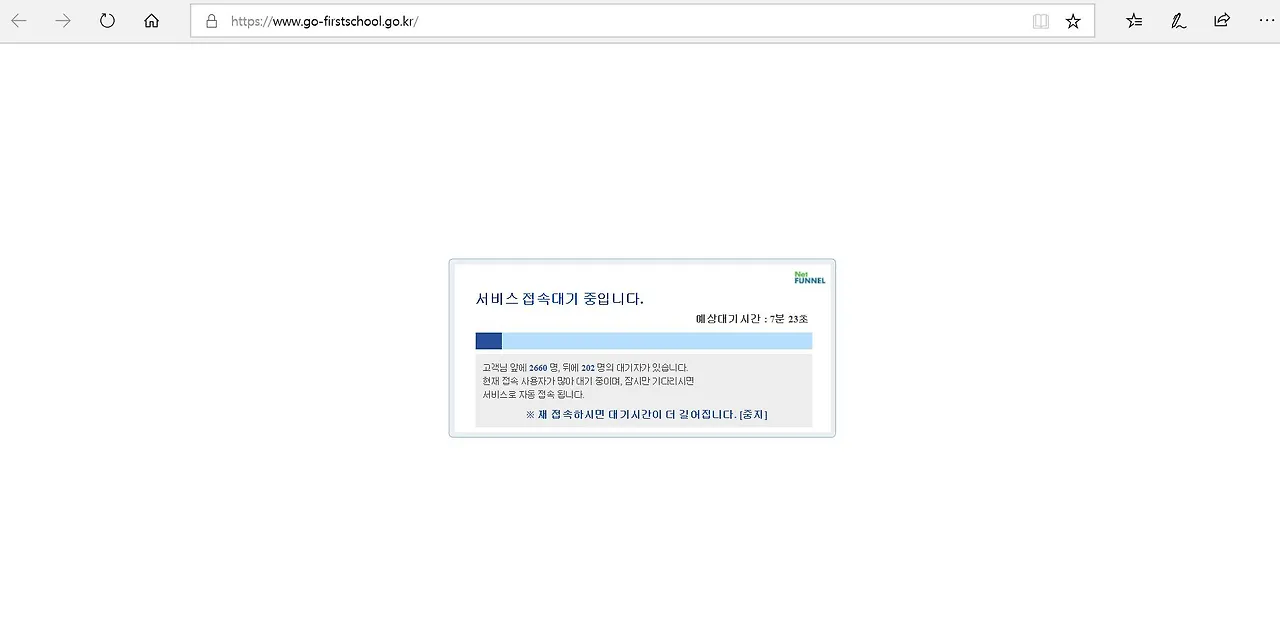Click the [중지] stop link

755,414
